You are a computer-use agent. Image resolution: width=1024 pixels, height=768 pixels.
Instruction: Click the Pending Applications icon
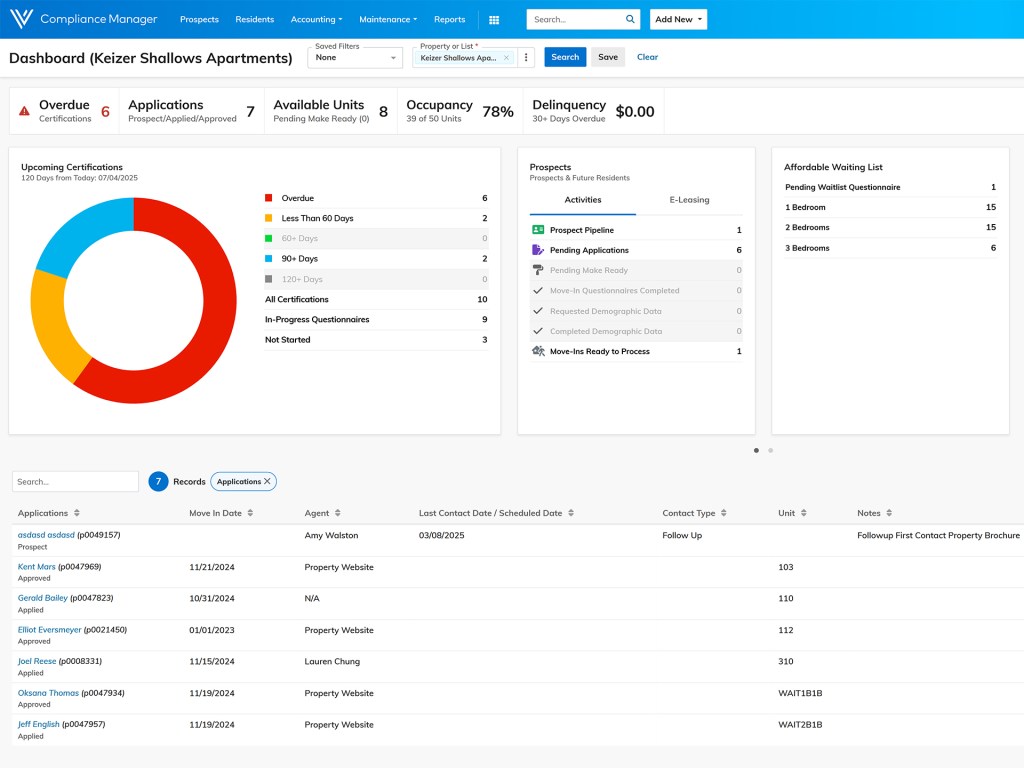[x=538, y=250]
